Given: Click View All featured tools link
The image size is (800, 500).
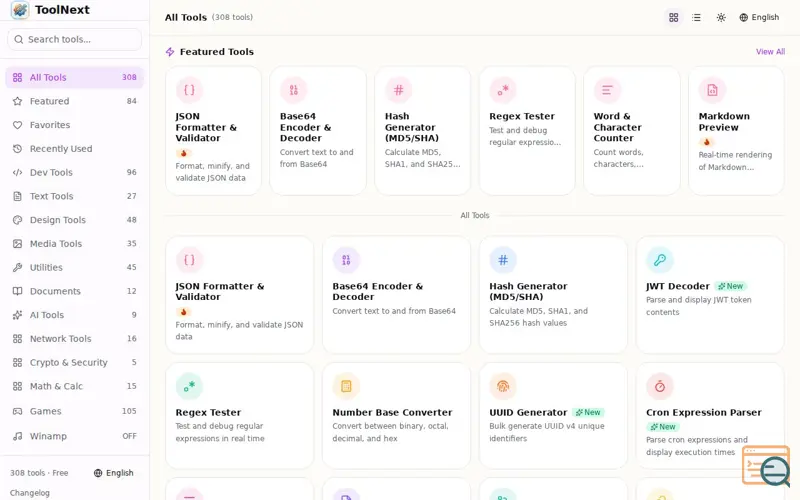Looking at the screenshot, I should point(770,52).
